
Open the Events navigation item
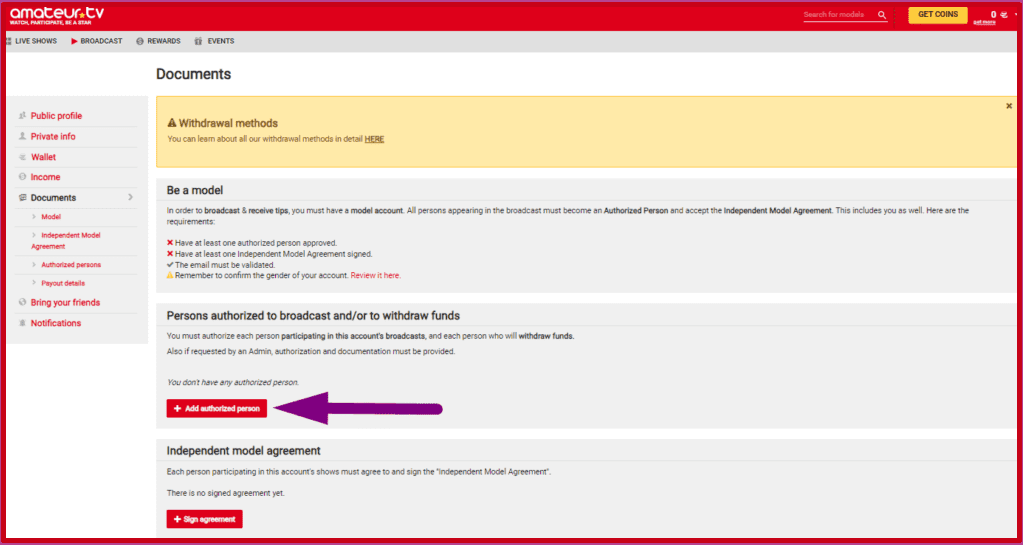click(x=215, y=41)
